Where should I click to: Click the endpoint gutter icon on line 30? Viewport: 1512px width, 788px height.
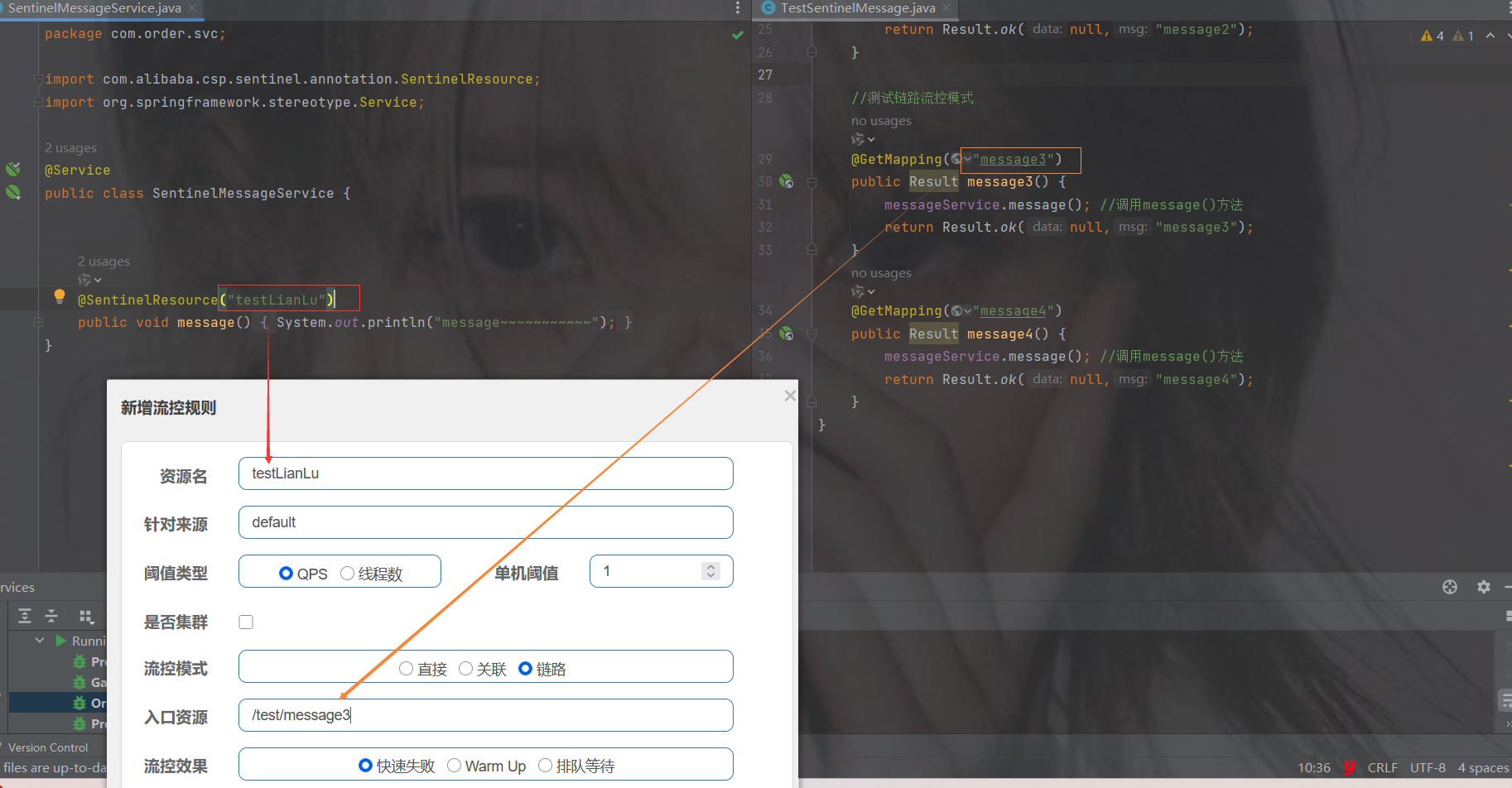coord(787,181)
